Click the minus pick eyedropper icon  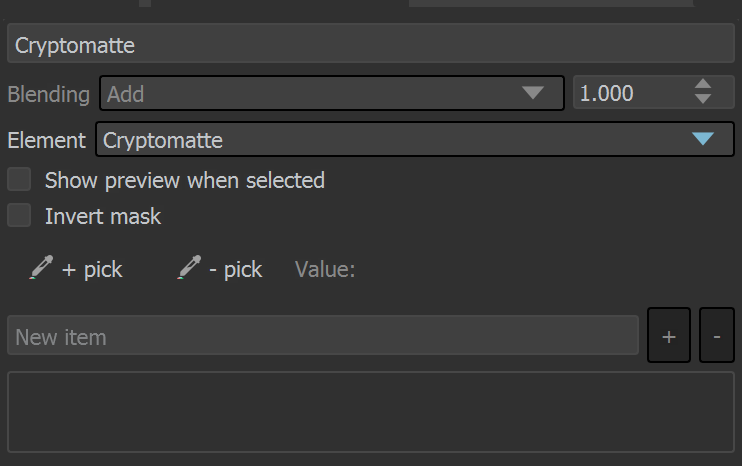(189, 268)
